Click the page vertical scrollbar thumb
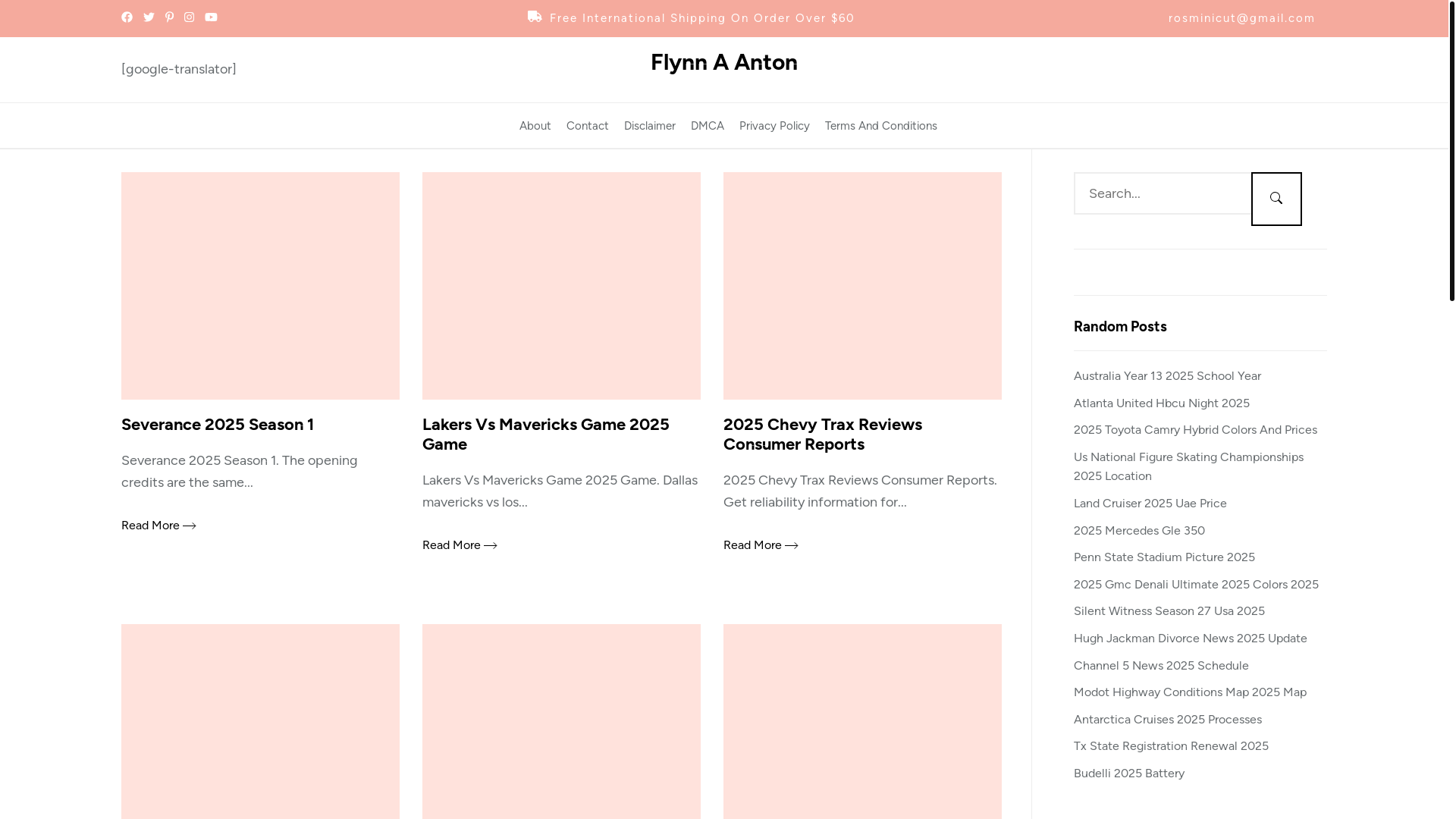Screen dimensions: 1456x819 1451,152
